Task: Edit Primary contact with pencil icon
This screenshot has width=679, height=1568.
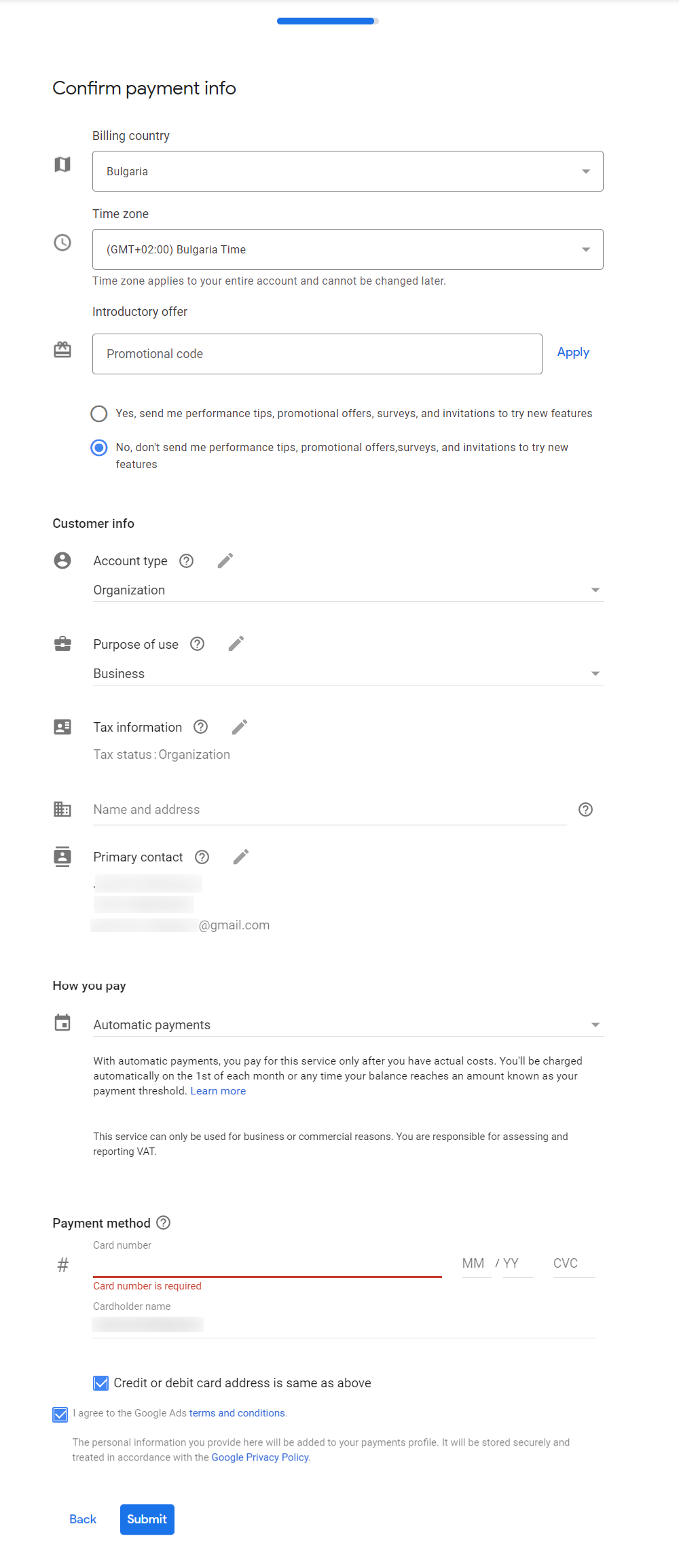Action: (241, 857)
